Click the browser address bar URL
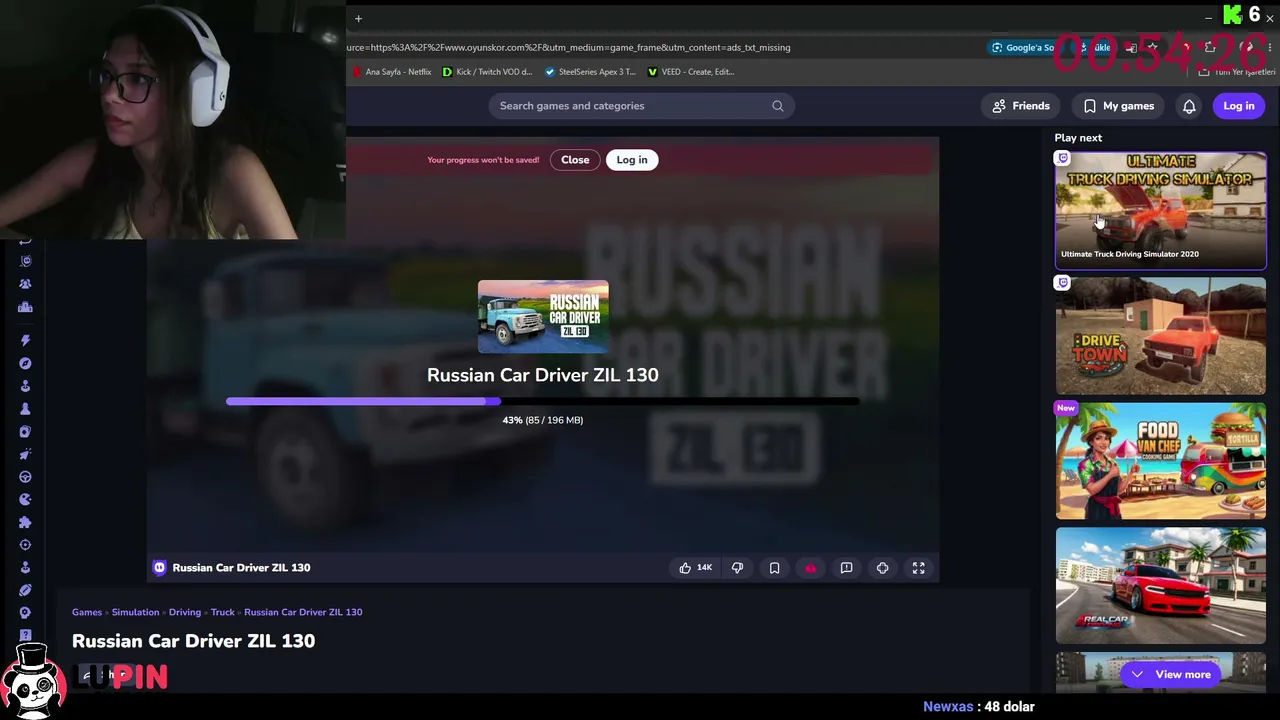Viewport: 1280px width, 720px height. coord(568,47)
